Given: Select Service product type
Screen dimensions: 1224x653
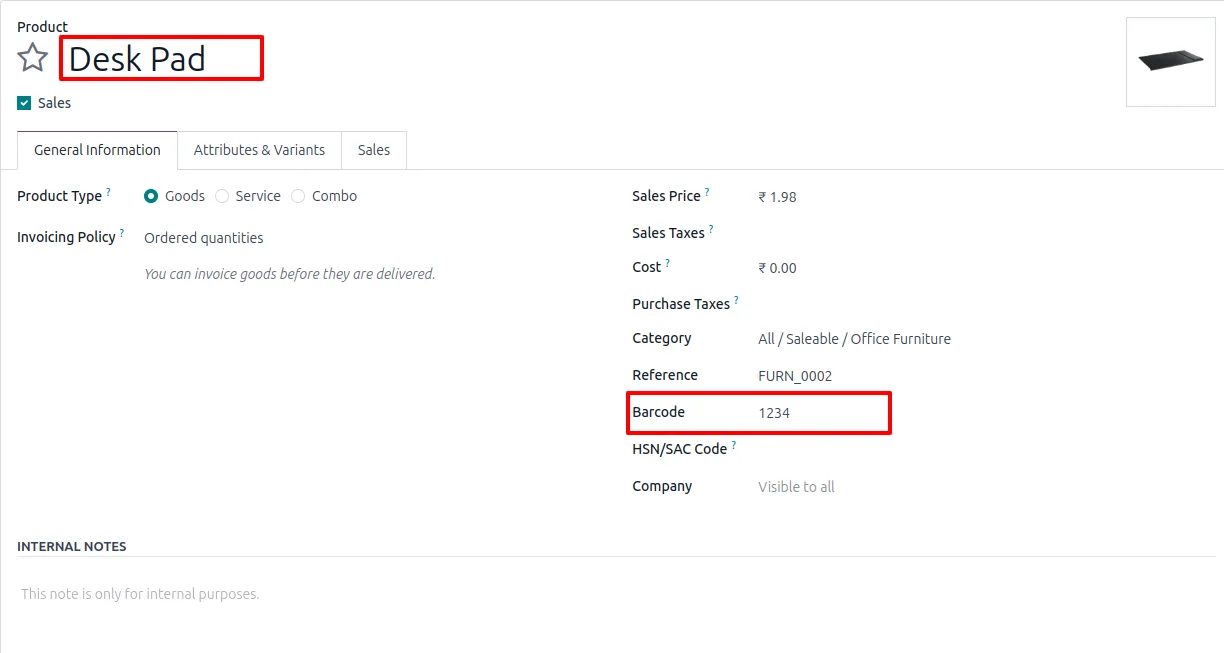Looking at the screenshot, I should coord(222,196).
